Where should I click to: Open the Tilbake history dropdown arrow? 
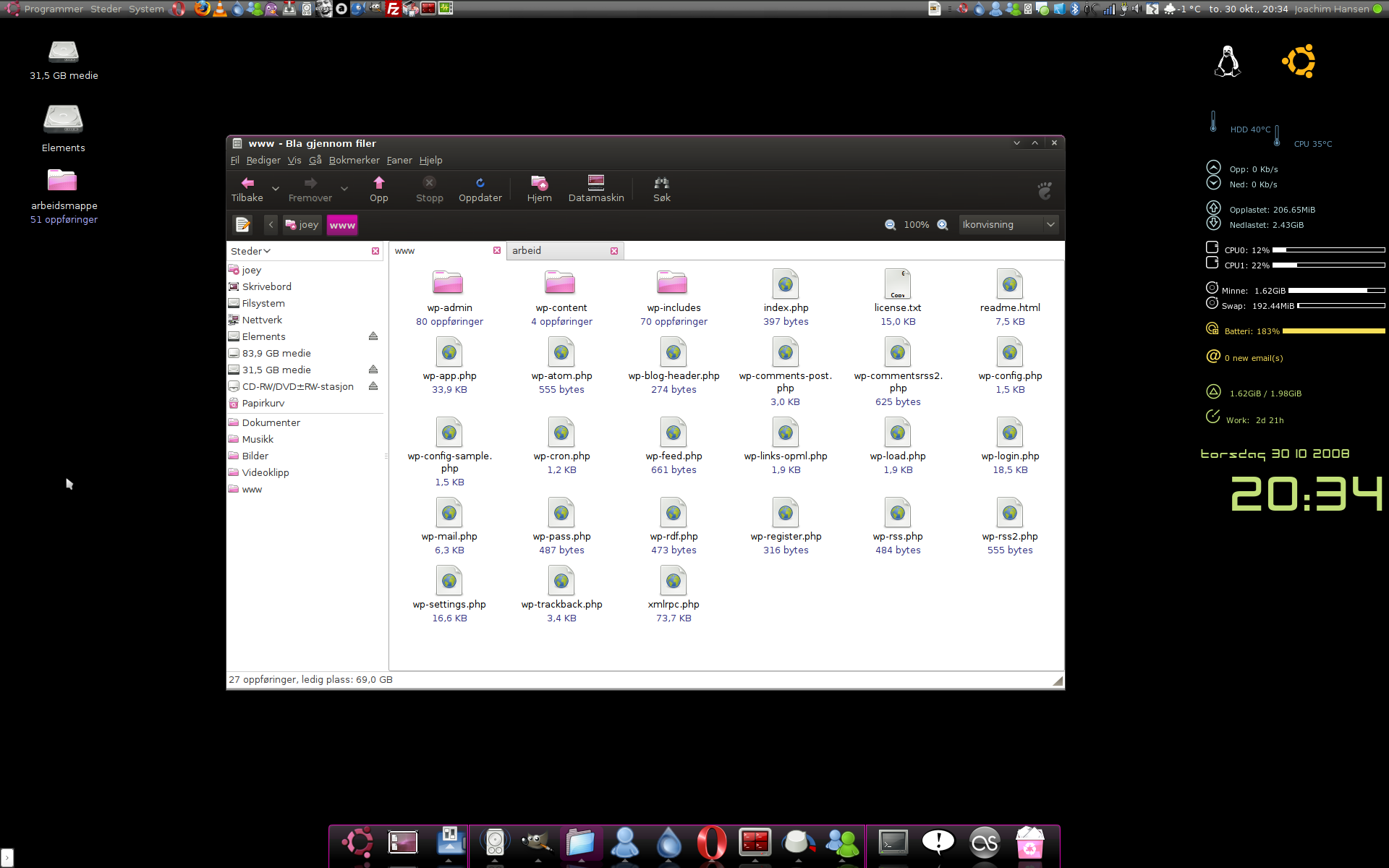275,189
